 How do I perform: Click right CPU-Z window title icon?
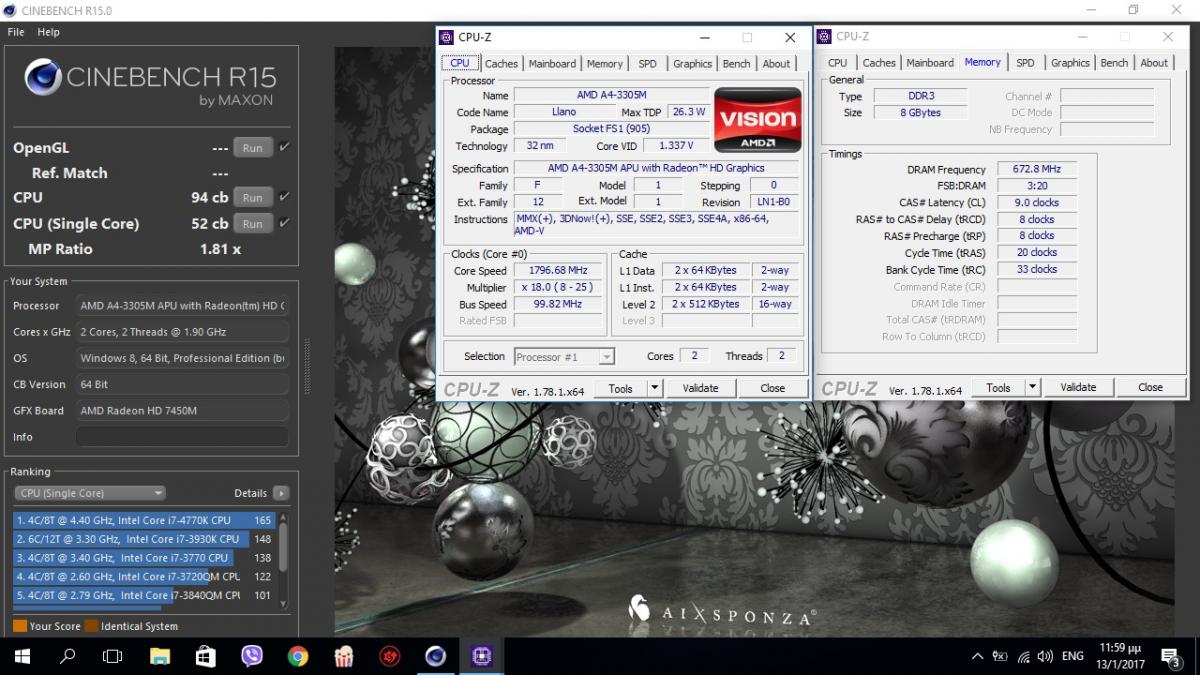824,37
